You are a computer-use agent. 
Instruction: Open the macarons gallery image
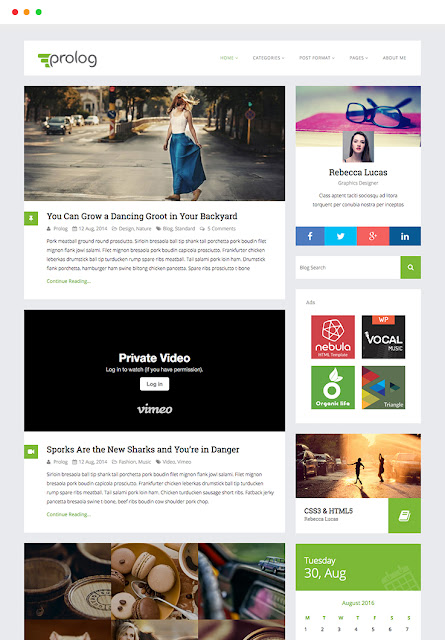point(154,581)
